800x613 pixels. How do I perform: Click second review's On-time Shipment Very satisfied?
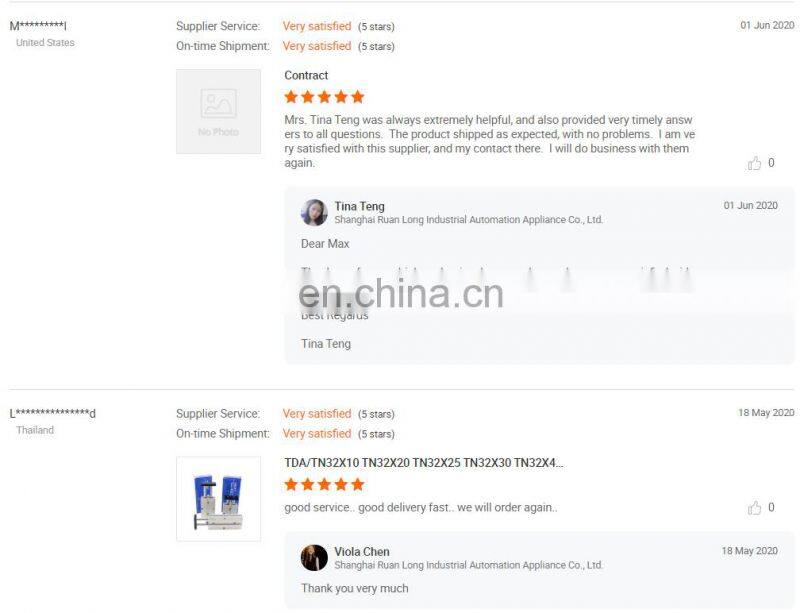pyautogui.click(x=317, y=433)
